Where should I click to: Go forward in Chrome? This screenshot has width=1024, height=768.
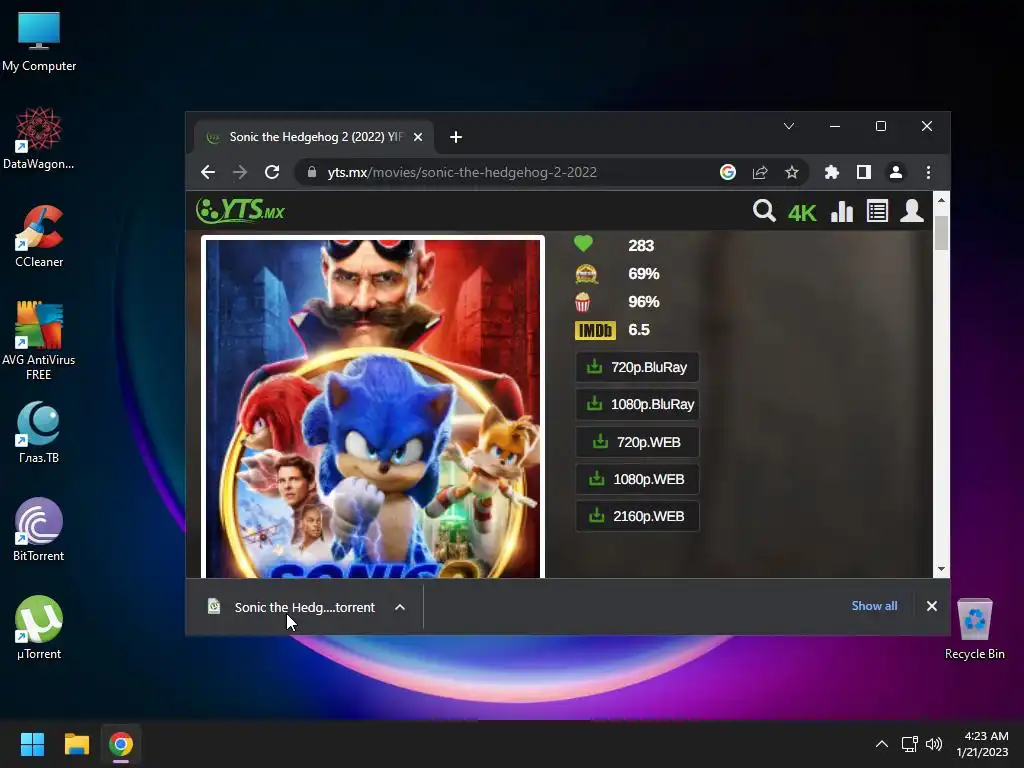tap(240, 172)
